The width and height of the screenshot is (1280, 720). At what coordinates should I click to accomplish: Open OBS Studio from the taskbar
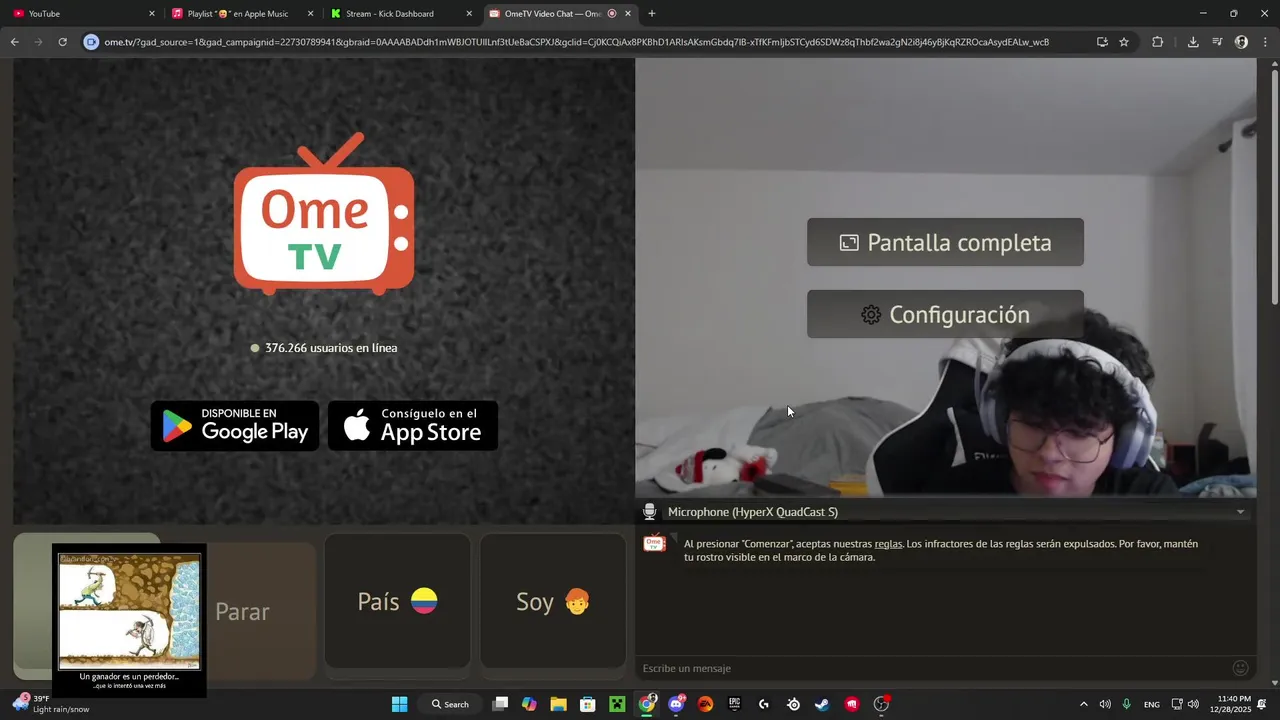[881, 704]
